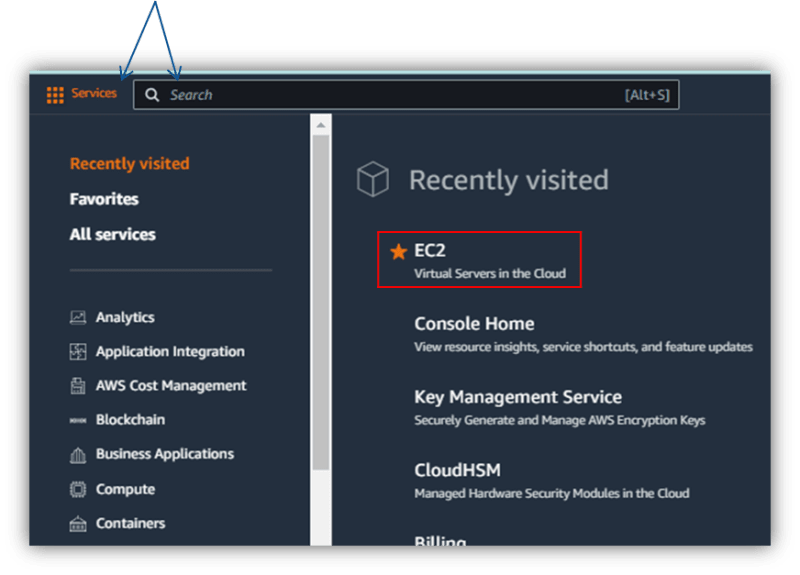The width and height of the screenshot is (800, 575).
Task: Open the CloudHSM service
Action: pyautogui.click(x=457, y=470)
